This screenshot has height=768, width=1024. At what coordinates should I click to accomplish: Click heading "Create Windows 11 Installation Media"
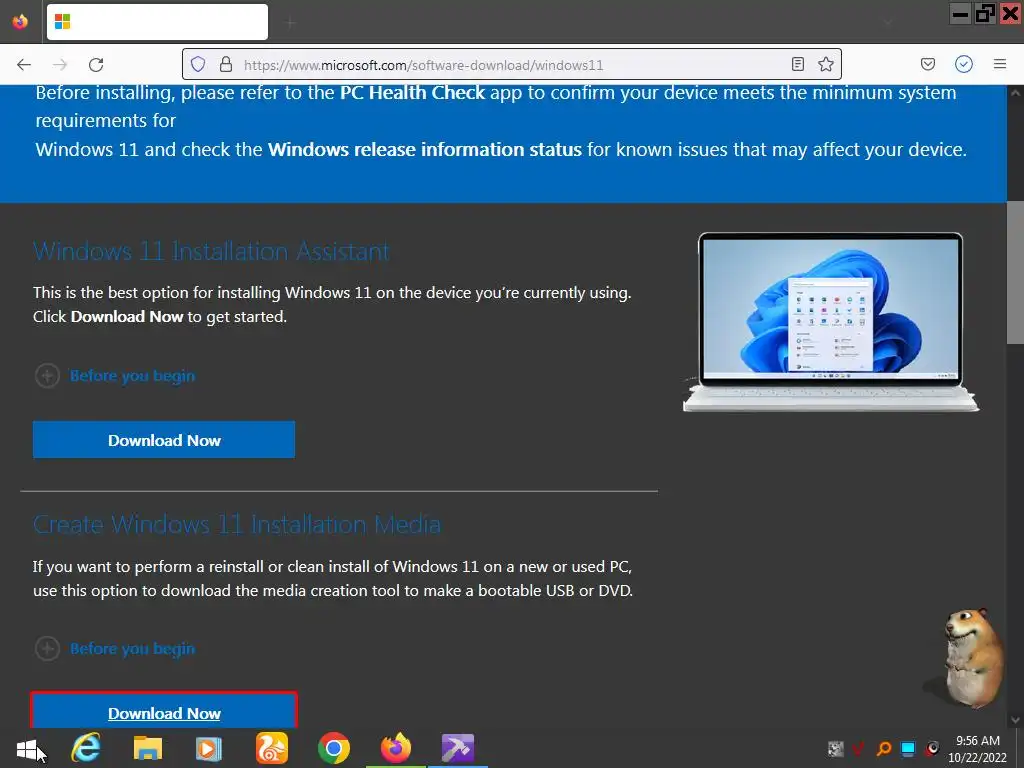236,524
